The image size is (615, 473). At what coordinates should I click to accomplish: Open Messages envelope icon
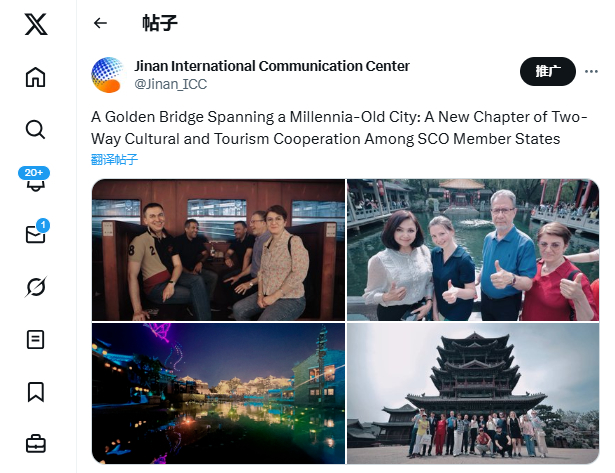point(37,231)
